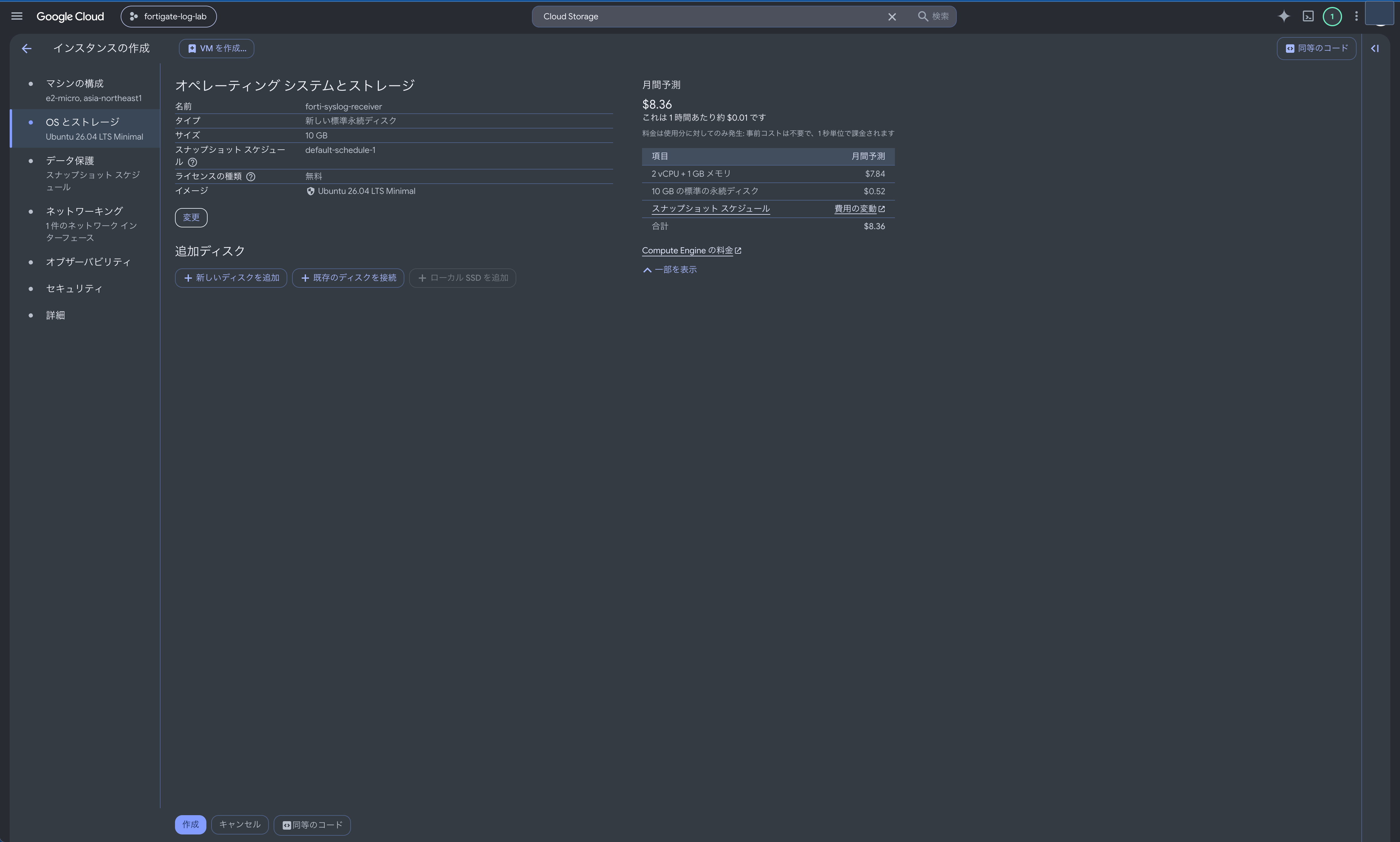This screenshot has height=842, width=1400.
Task: Open the notifications badge showing 1
Action: click(1332, 17)
